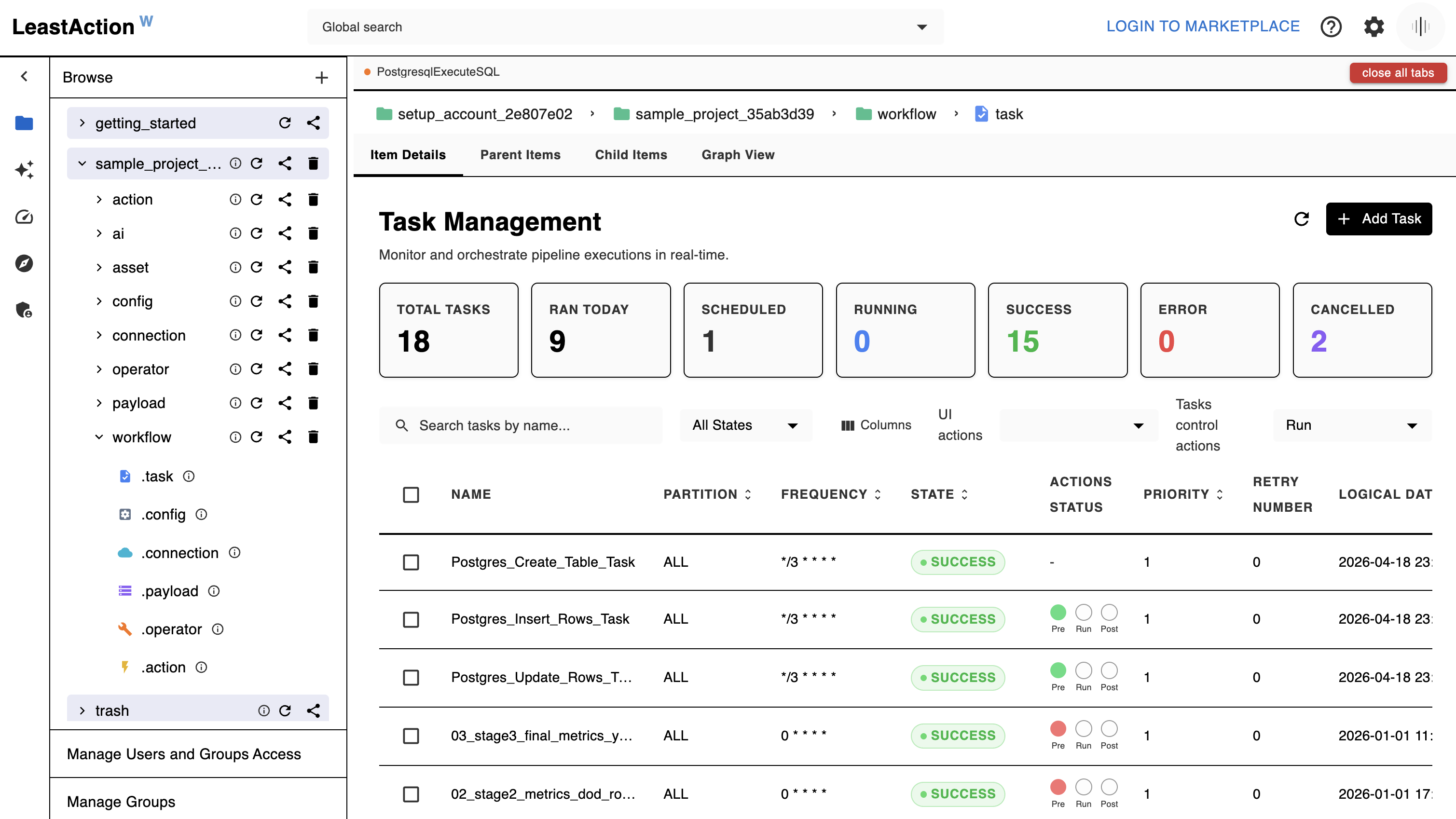Switch to the Parent Items tab
This screenshot has width=1456, height=819.
520,154
